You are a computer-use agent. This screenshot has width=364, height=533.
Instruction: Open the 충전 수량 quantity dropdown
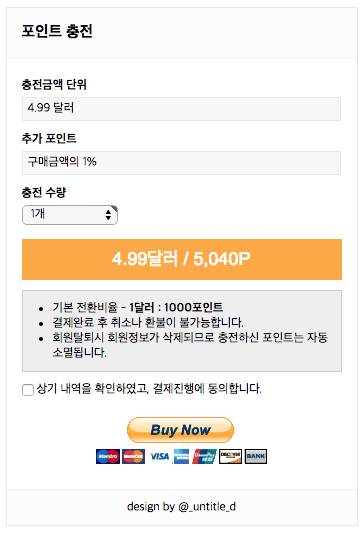(70, 215)
